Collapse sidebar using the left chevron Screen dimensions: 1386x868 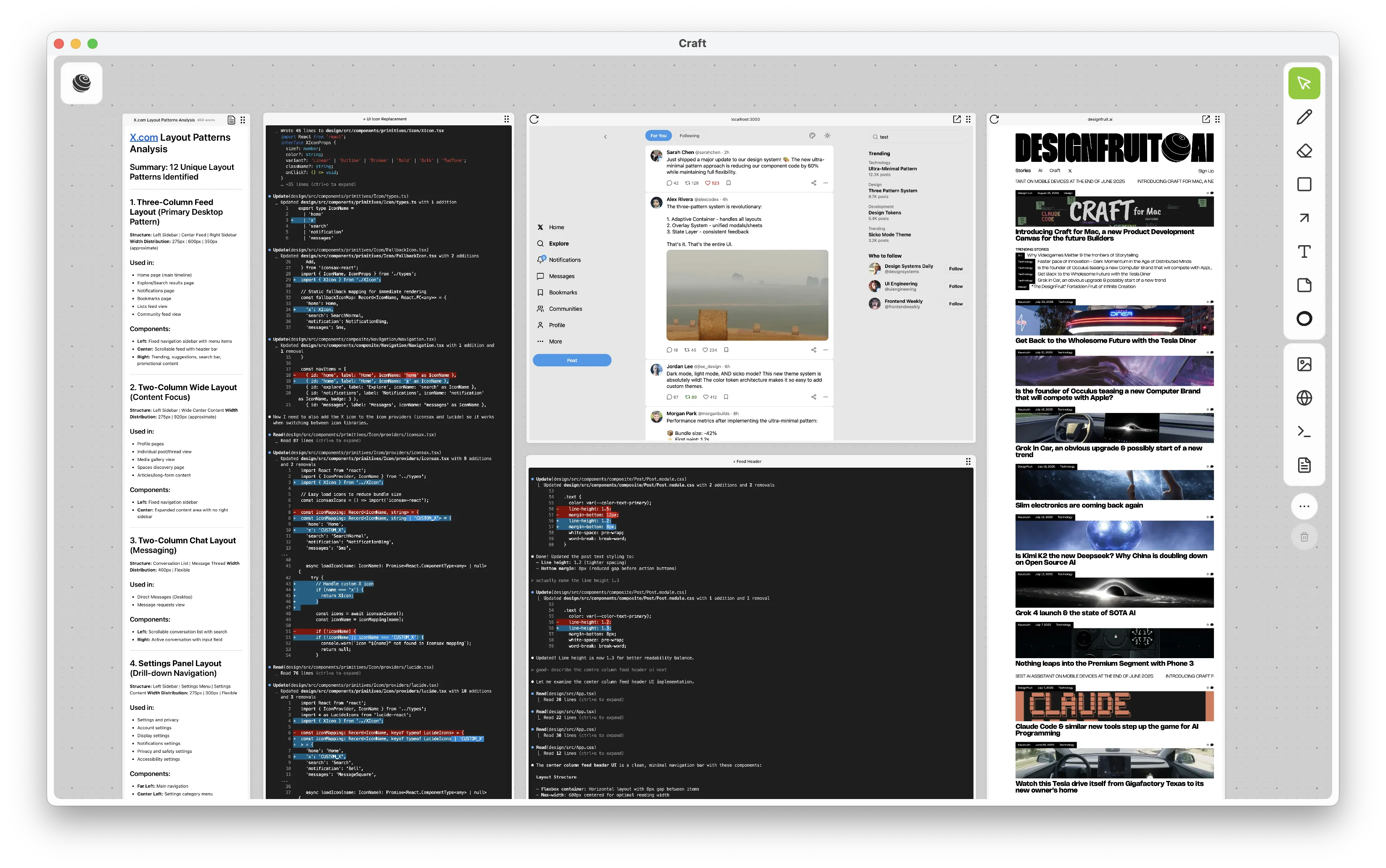(605, 137)
